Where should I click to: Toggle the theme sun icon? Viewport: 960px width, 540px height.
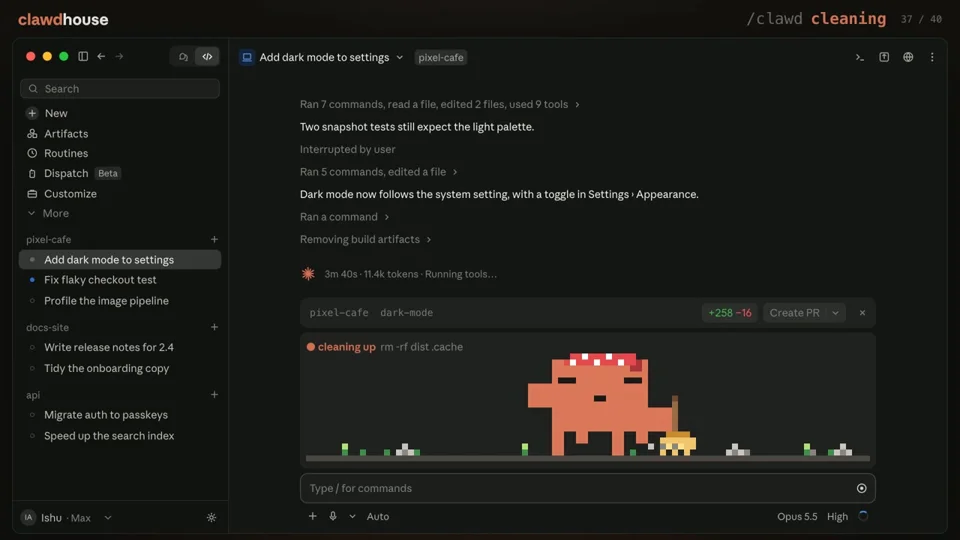[211, 518]
